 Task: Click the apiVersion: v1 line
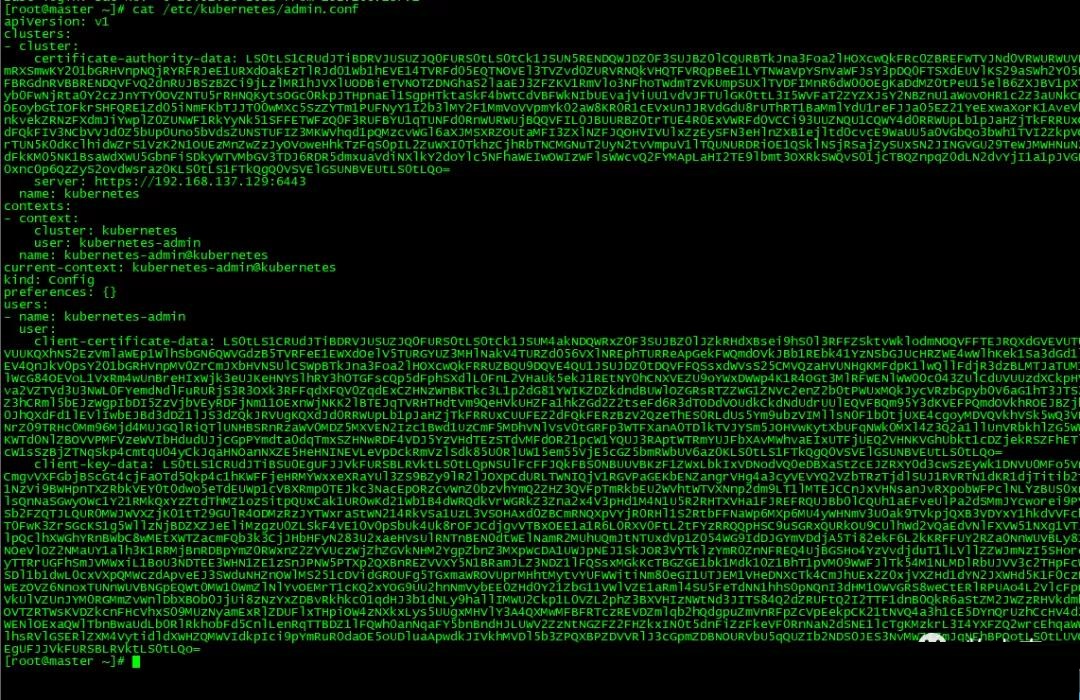pyautogui.click(x=56, y=21)
